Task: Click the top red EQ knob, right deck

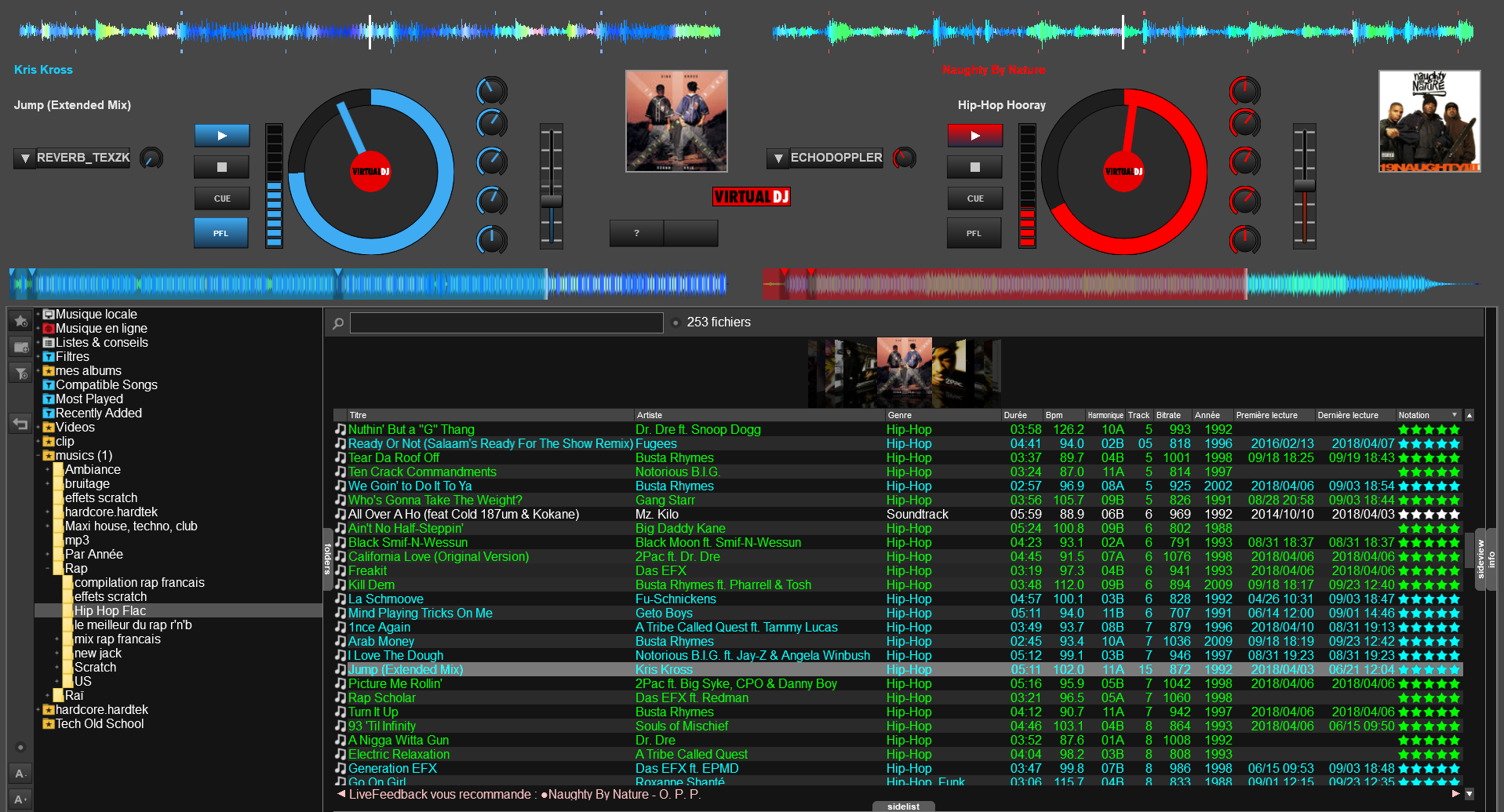Action: tap(1244, 91)
